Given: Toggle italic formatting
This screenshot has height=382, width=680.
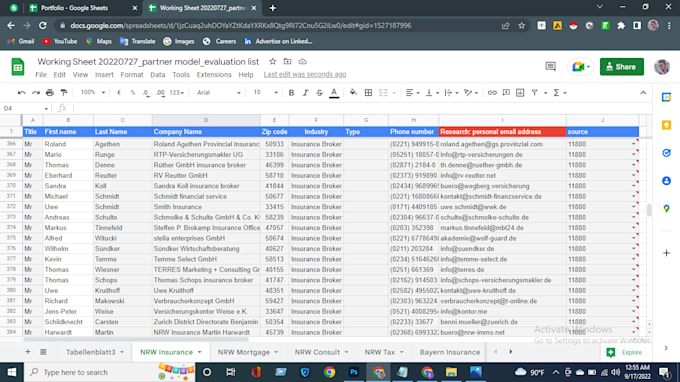Looking at the screenshot, I should coord(305,93).
